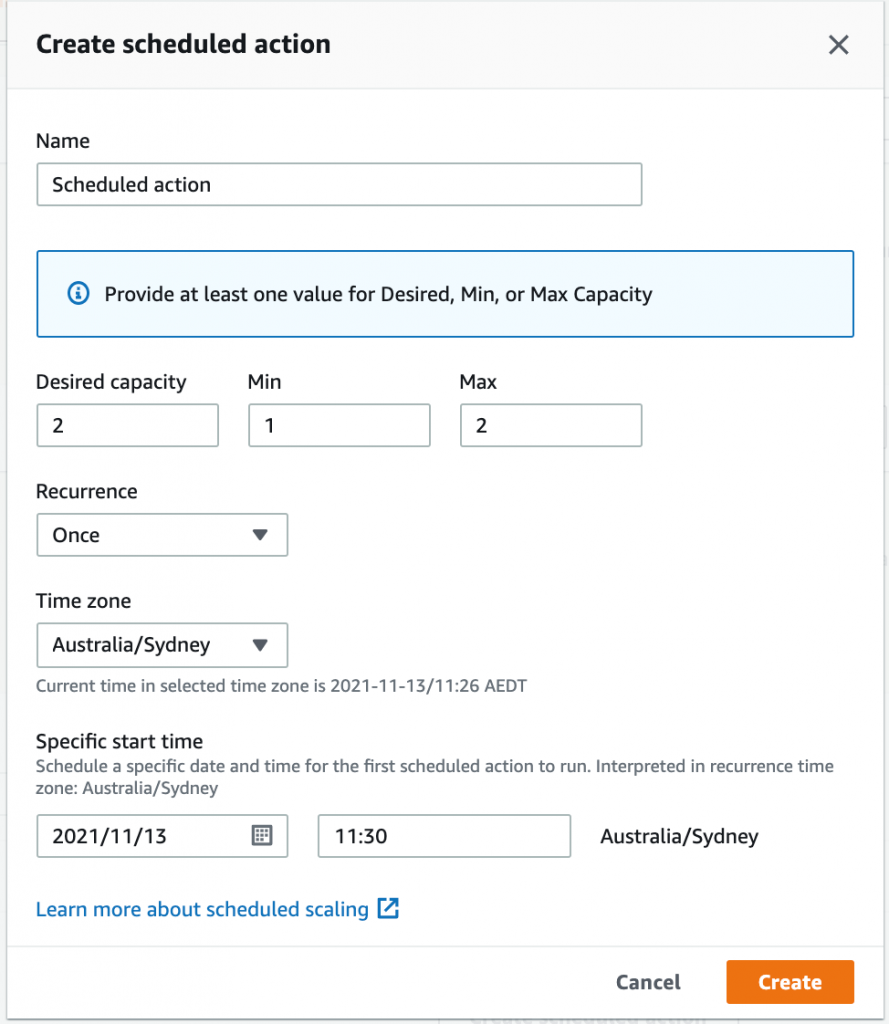Open the calendar date picker icon
889x1024 pixels.
(x=261, y=836)
